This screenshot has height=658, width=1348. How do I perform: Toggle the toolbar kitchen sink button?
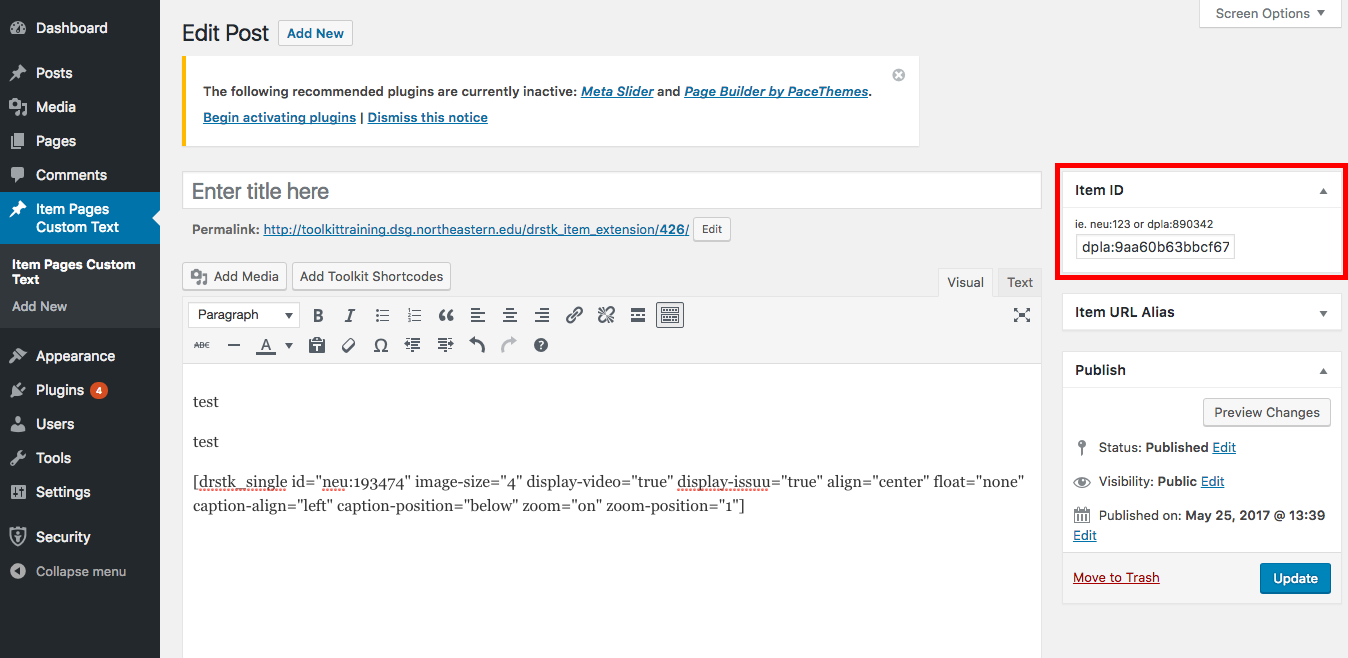(x=670, y=315)
